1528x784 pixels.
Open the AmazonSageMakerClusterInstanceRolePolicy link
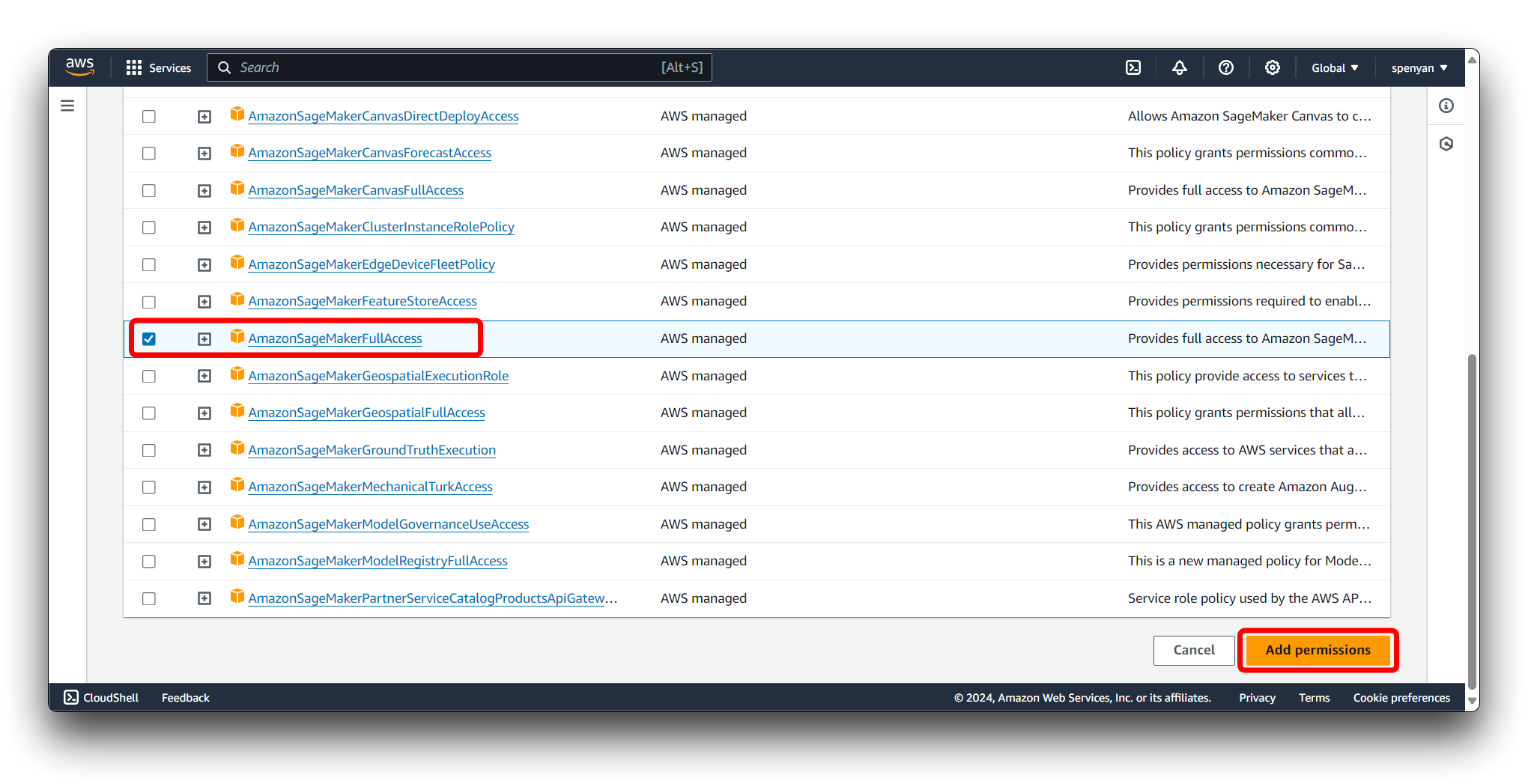(x=381, y=227)
